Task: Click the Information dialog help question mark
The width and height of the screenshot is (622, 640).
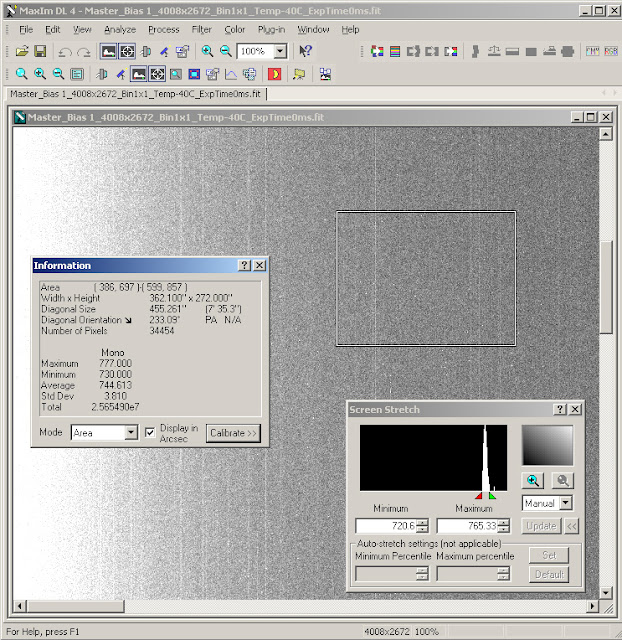Action: click(x=244, y=265)
